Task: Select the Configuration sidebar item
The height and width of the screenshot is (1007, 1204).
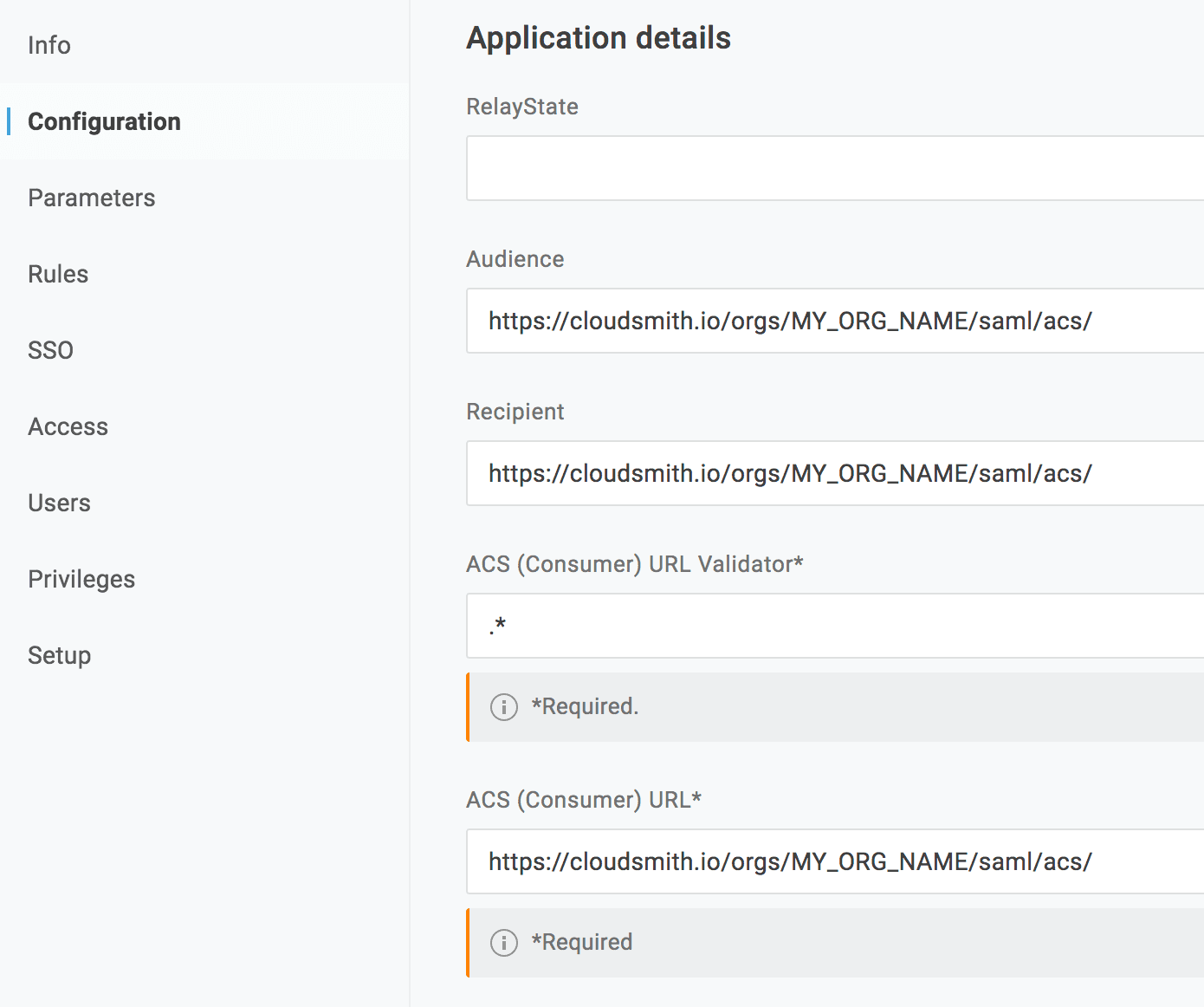Action: (x=104, y=121)
